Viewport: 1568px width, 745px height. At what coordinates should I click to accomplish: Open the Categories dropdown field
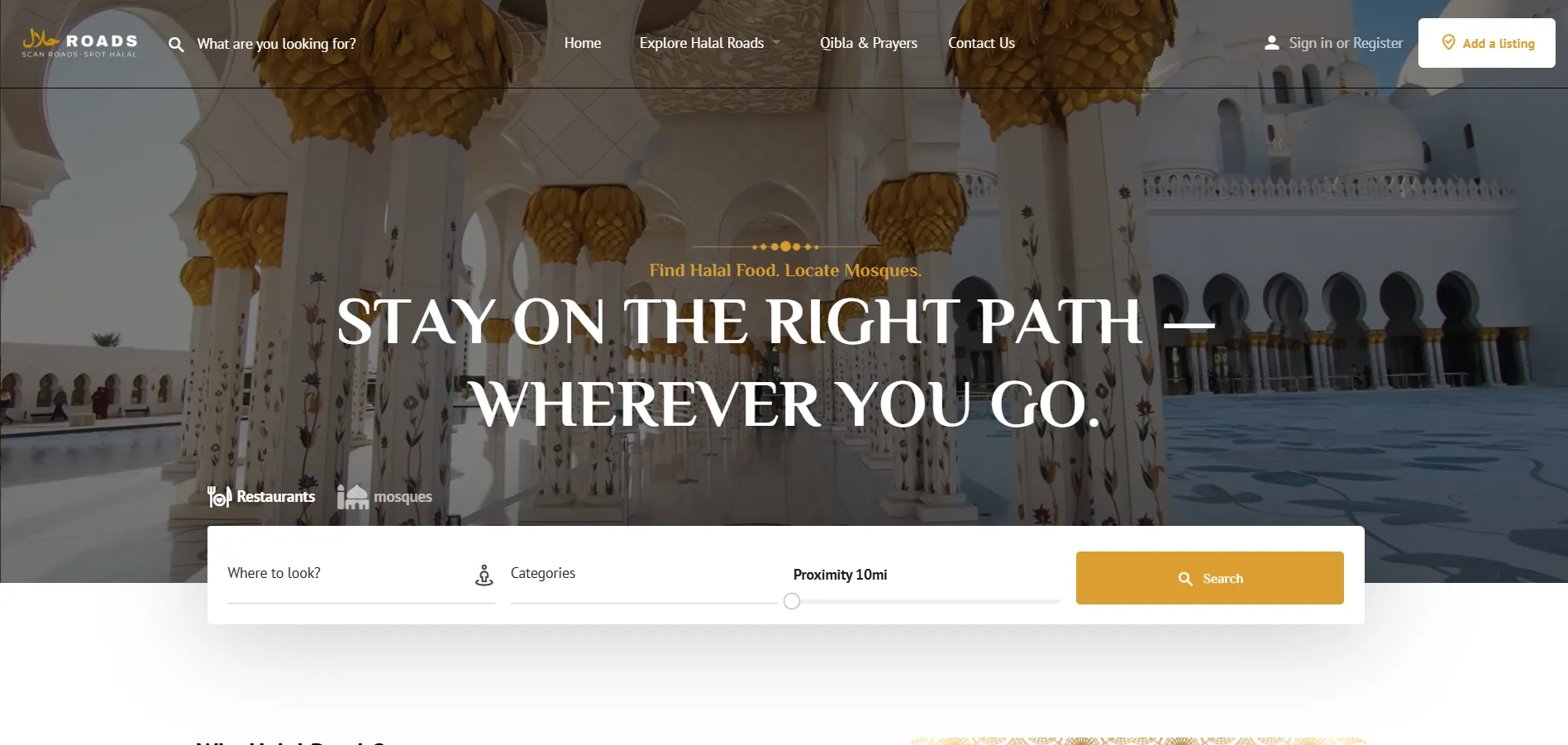644,574
